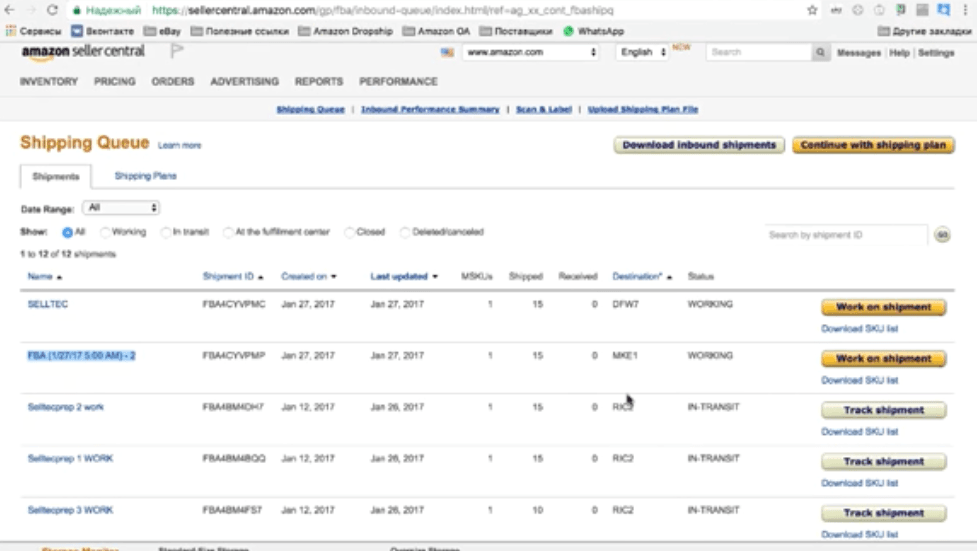Select the Deleted/canceled radio button

point(404,232)
